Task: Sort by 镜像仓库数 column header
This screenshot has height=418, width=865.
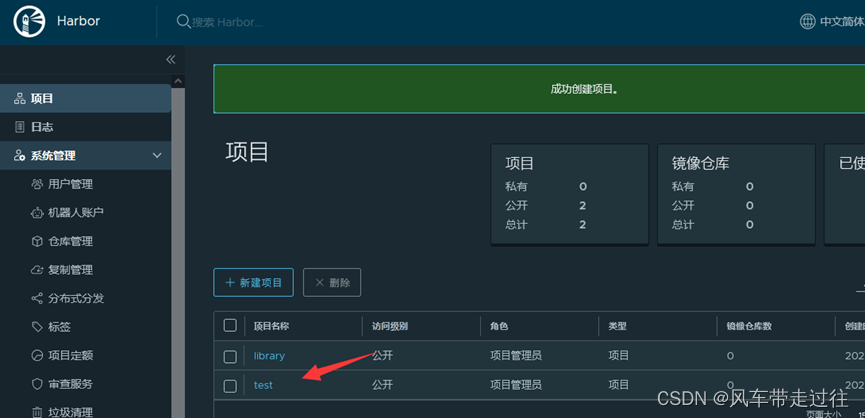Action: tap(749, 326)
